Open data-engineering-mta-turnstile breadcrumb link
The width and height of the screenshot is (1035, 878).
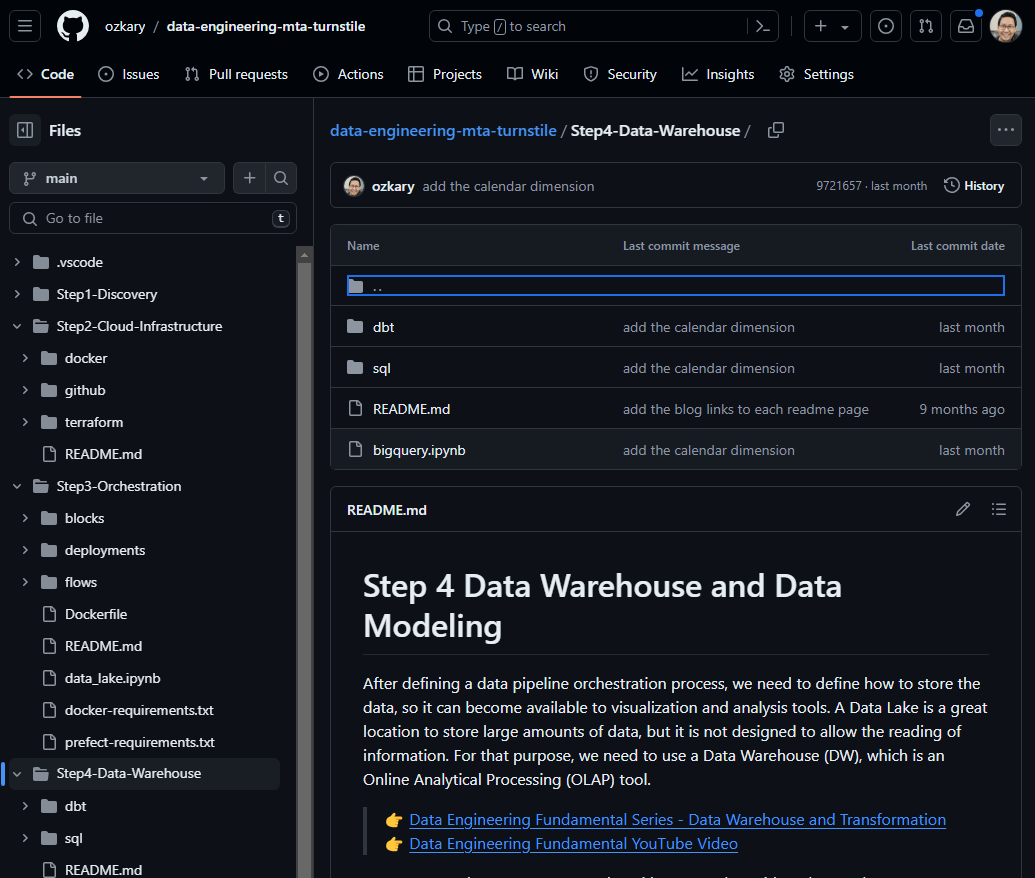(443, 130)
